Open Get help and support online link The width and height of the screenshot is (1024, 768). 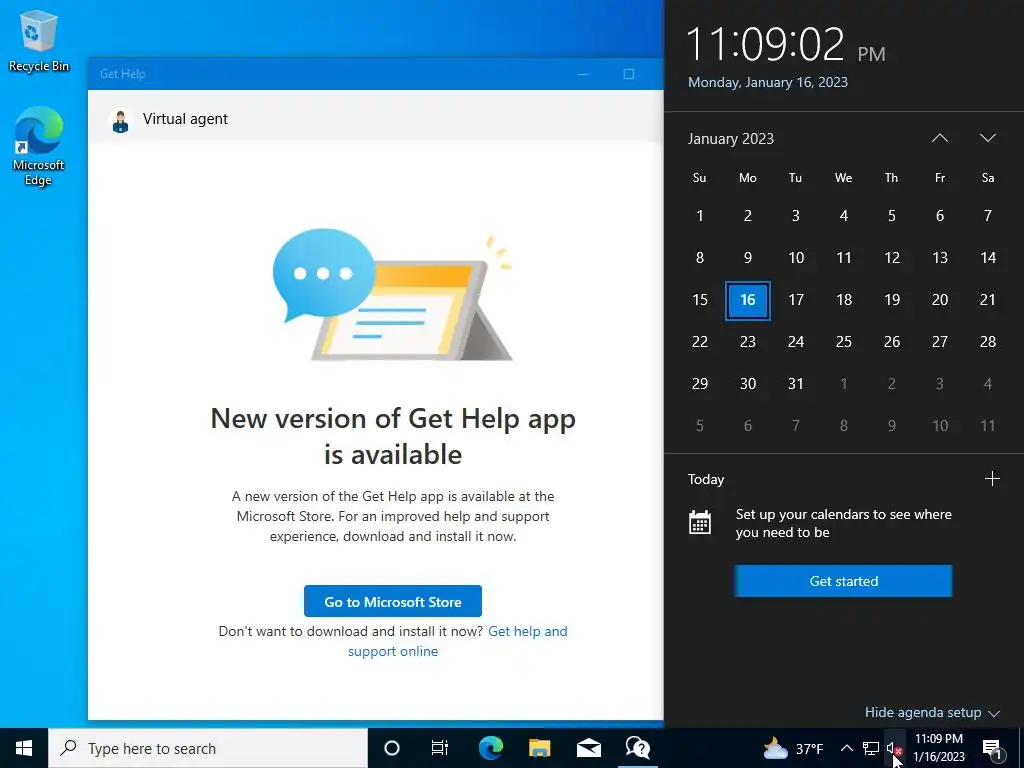coord(458,641)
